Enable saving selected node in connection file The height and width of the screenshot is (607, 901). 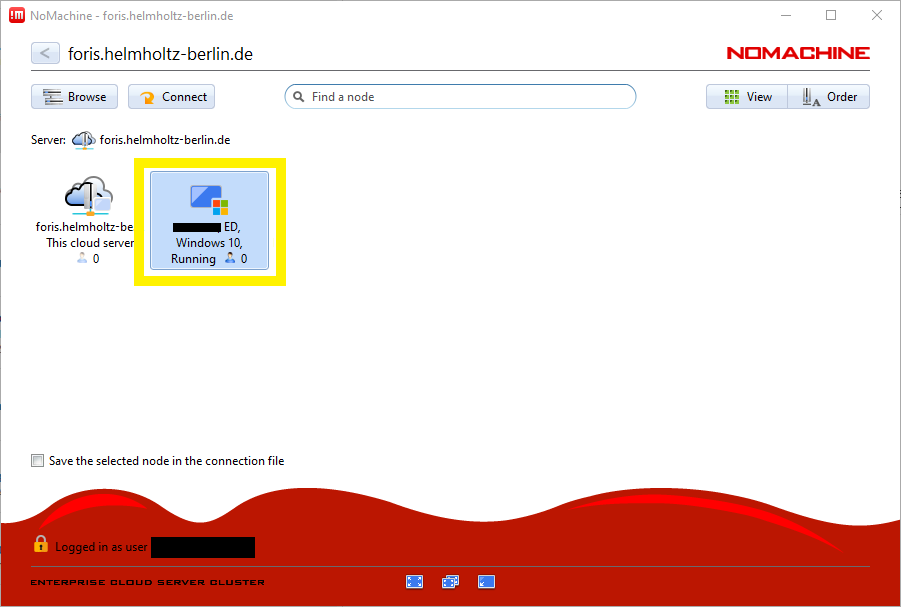click(37, 460)
